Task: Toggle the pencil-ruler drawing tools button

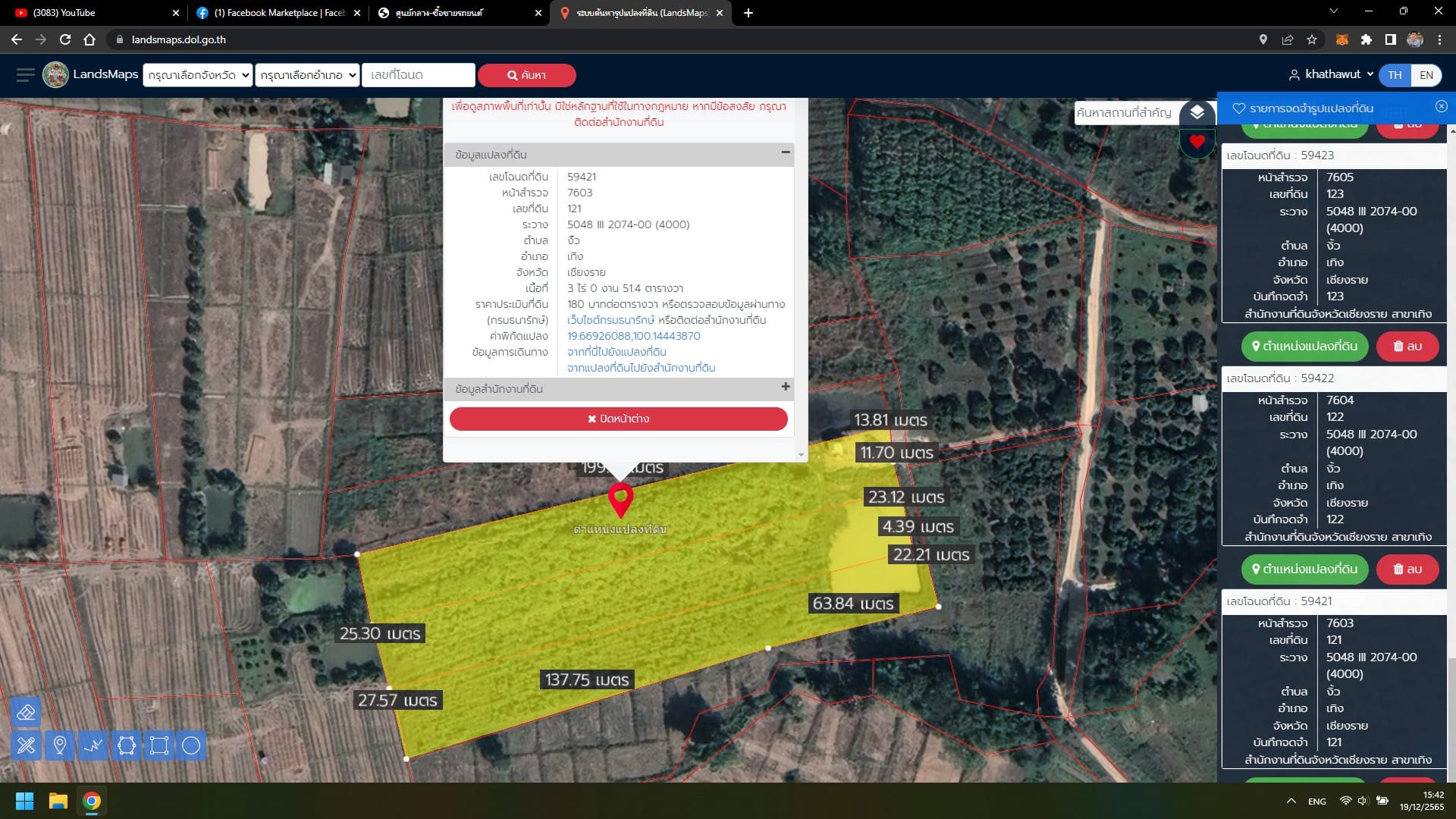Action: pos(26,745)
